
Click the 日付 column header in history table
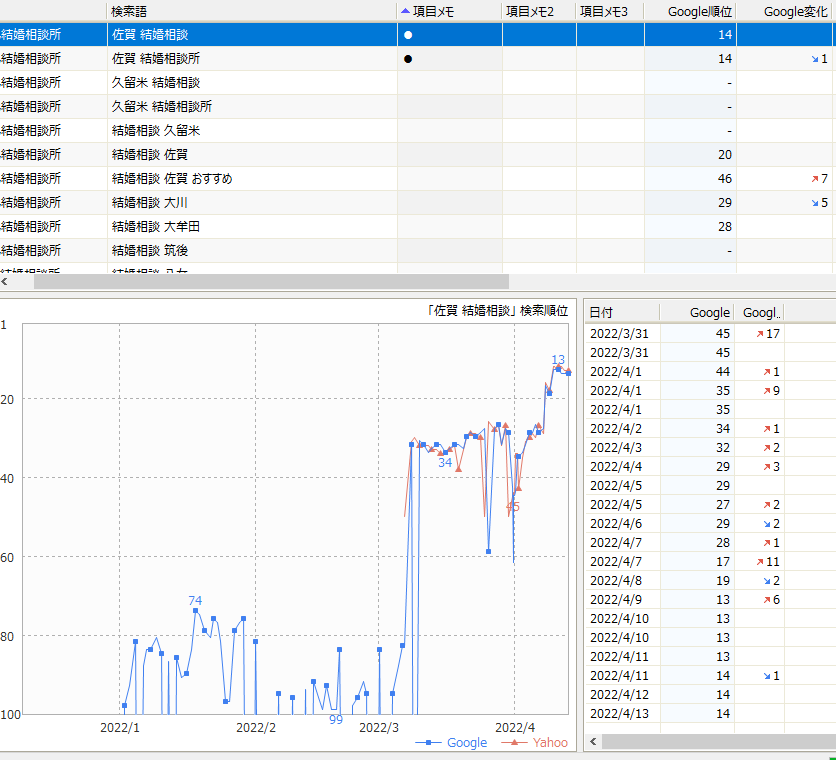622,313
